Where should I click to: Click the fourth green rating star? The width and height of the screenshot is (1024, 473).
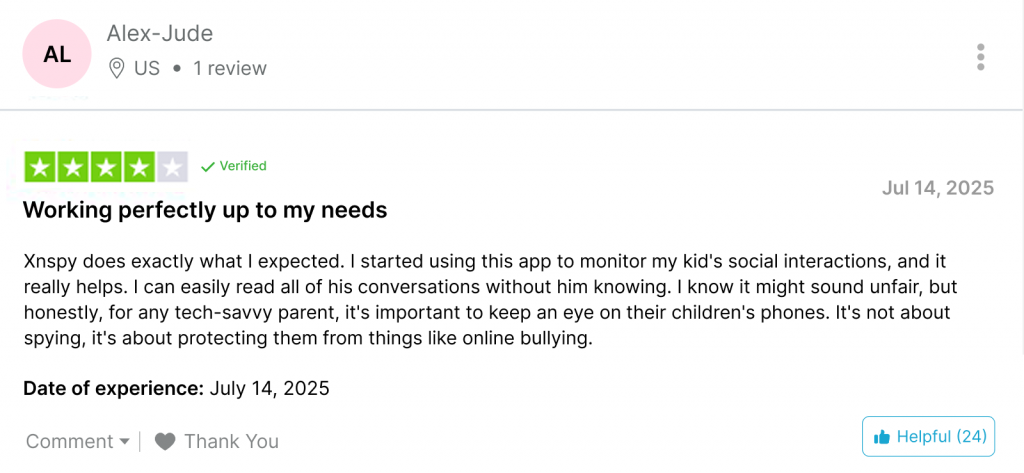139,167
